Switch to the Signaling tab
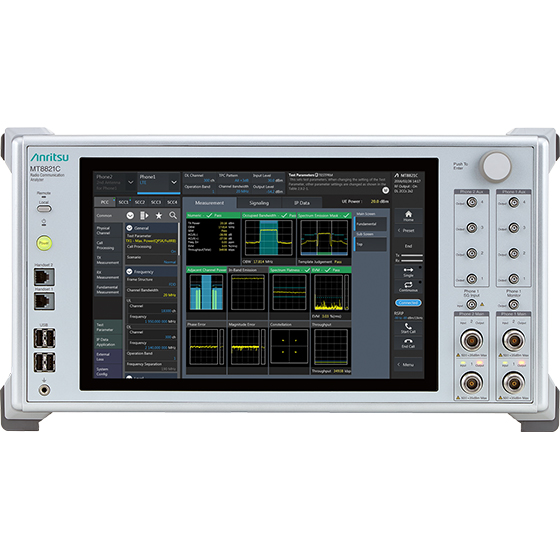This screenshot has height=560, width=560. pyautogui.click(x=259, y=203)
